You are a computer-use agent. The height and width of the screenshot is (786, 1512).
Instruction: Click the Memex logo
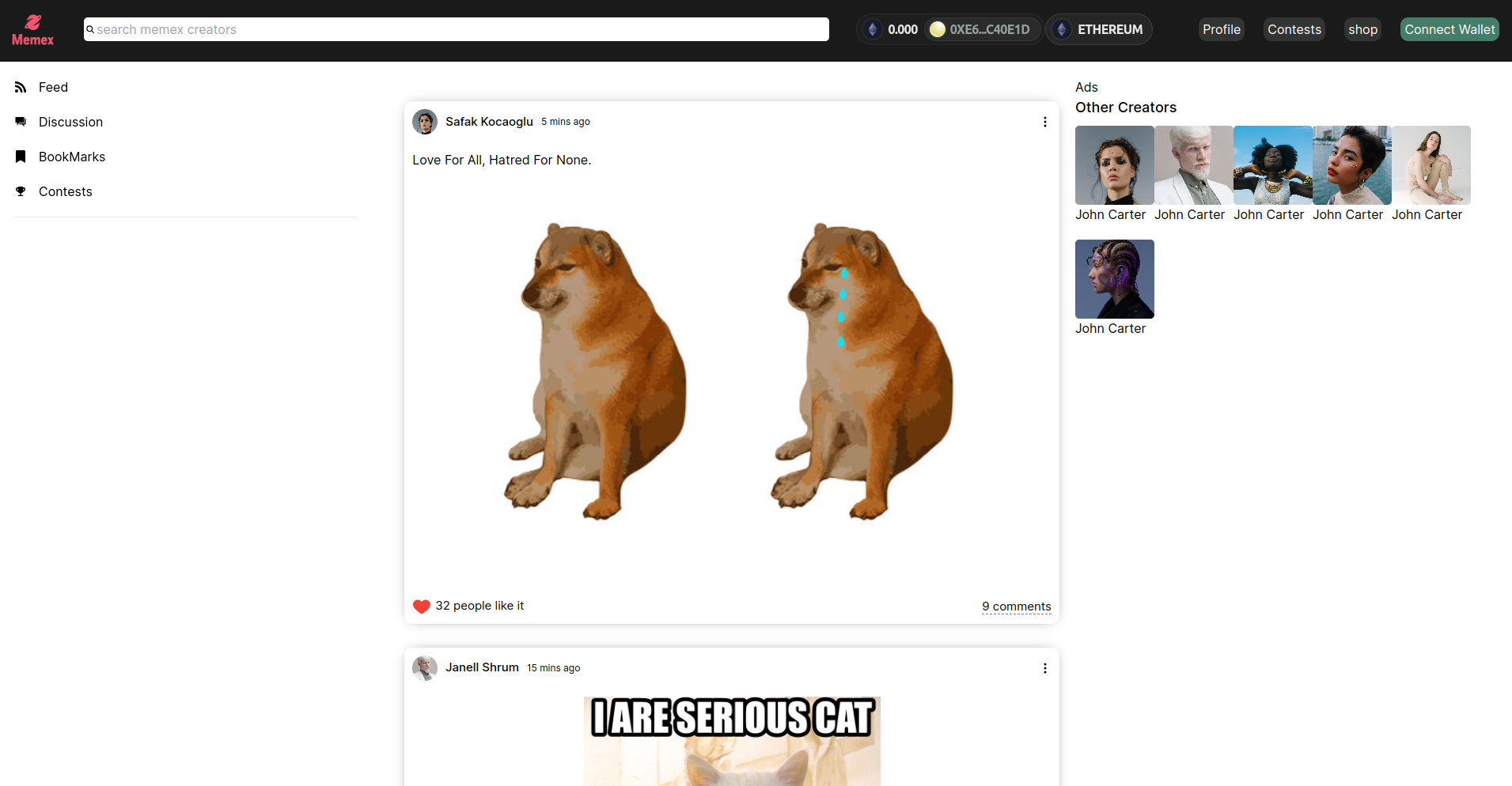tap(32, 29)
